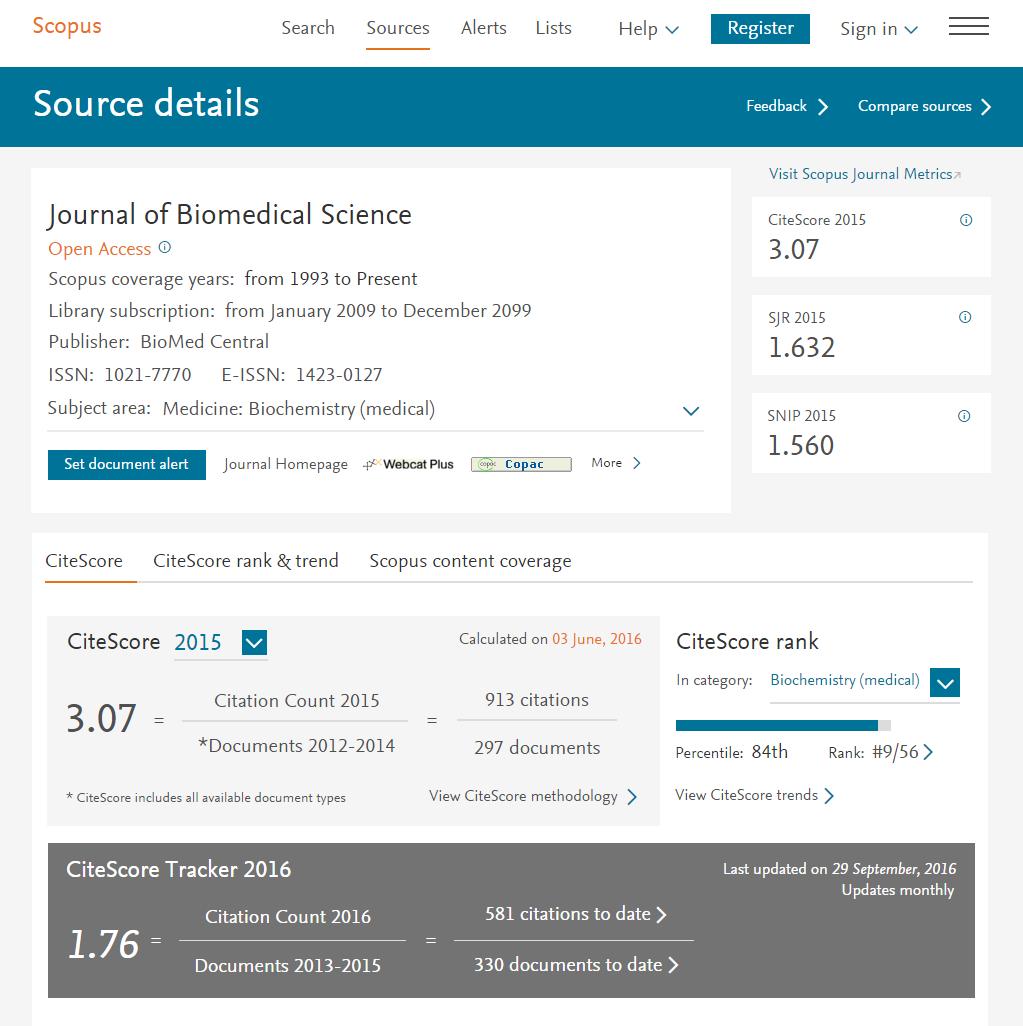Open the category dropdown for CiteScore rank
Viewport: 1023px width, 1026px height.
click(944, 682)
